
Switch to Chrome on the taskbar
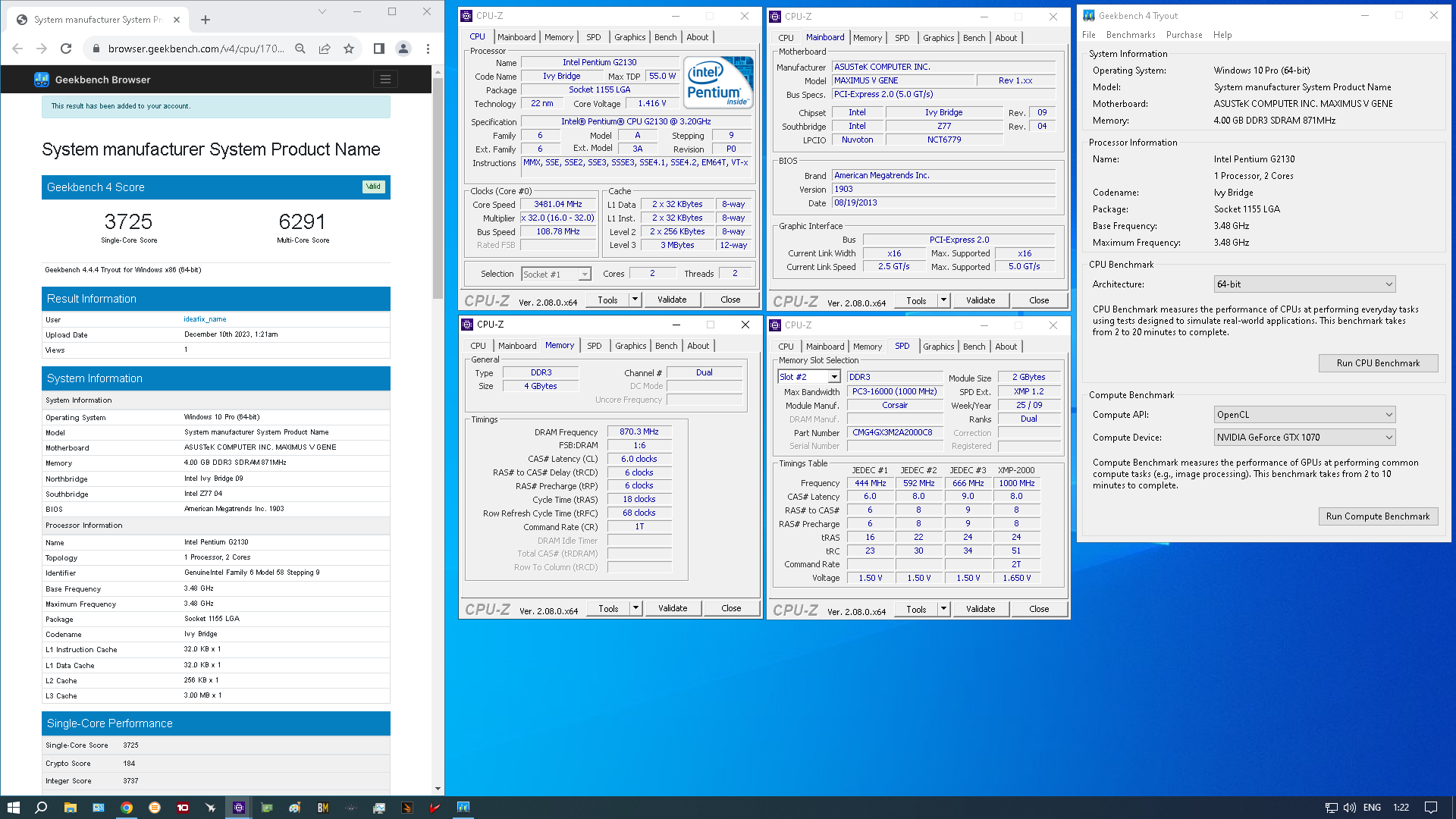coord(127,808)
